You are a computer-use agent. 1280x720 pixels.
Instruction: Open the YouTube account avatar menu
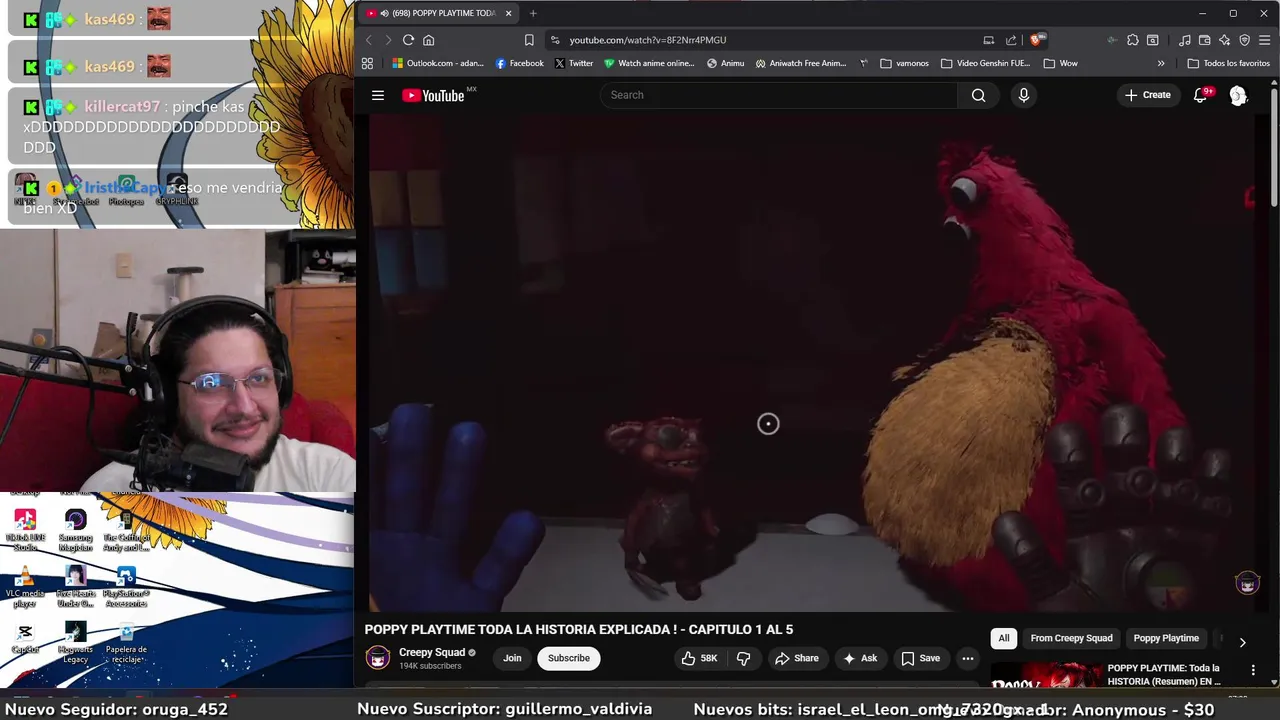point(1238,95)
